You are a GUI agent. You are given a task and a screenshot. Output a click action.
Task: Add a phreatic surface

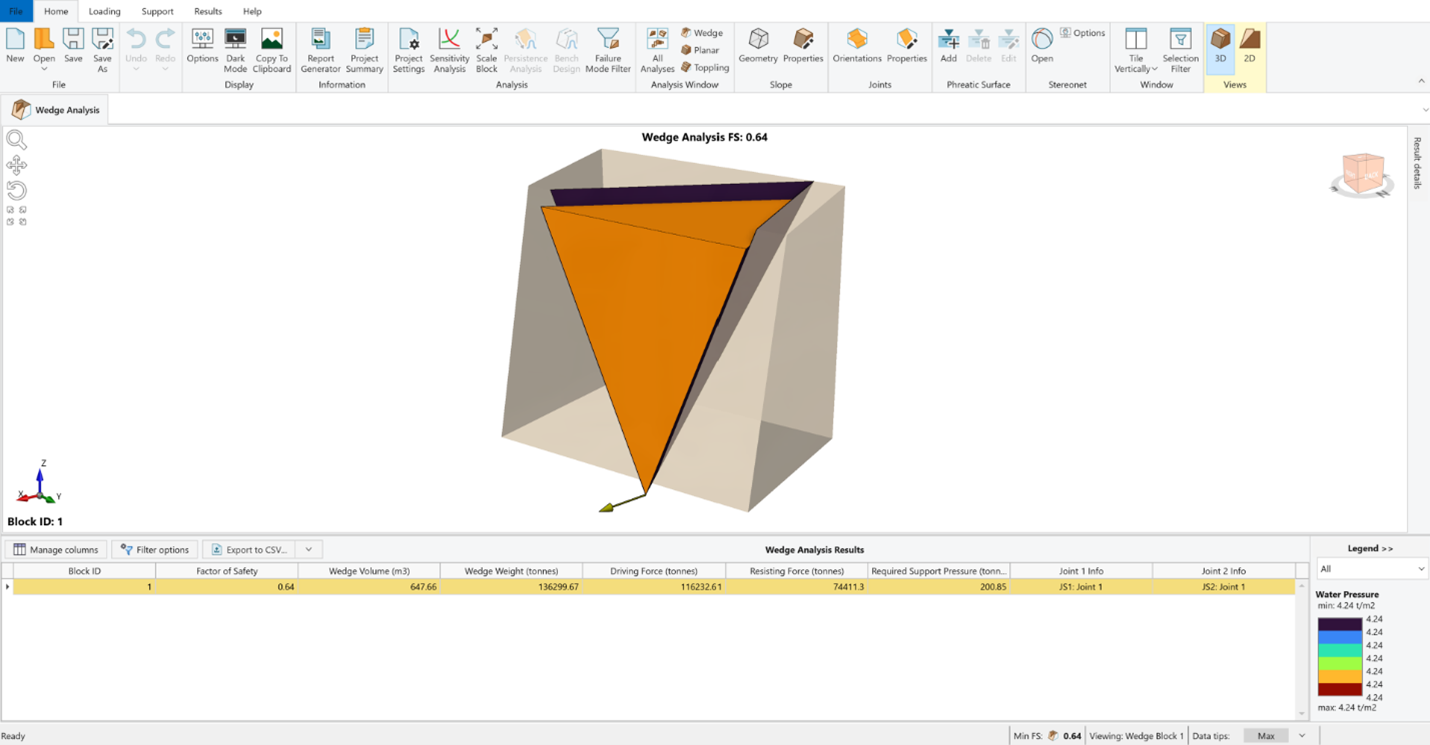(948, 46)
